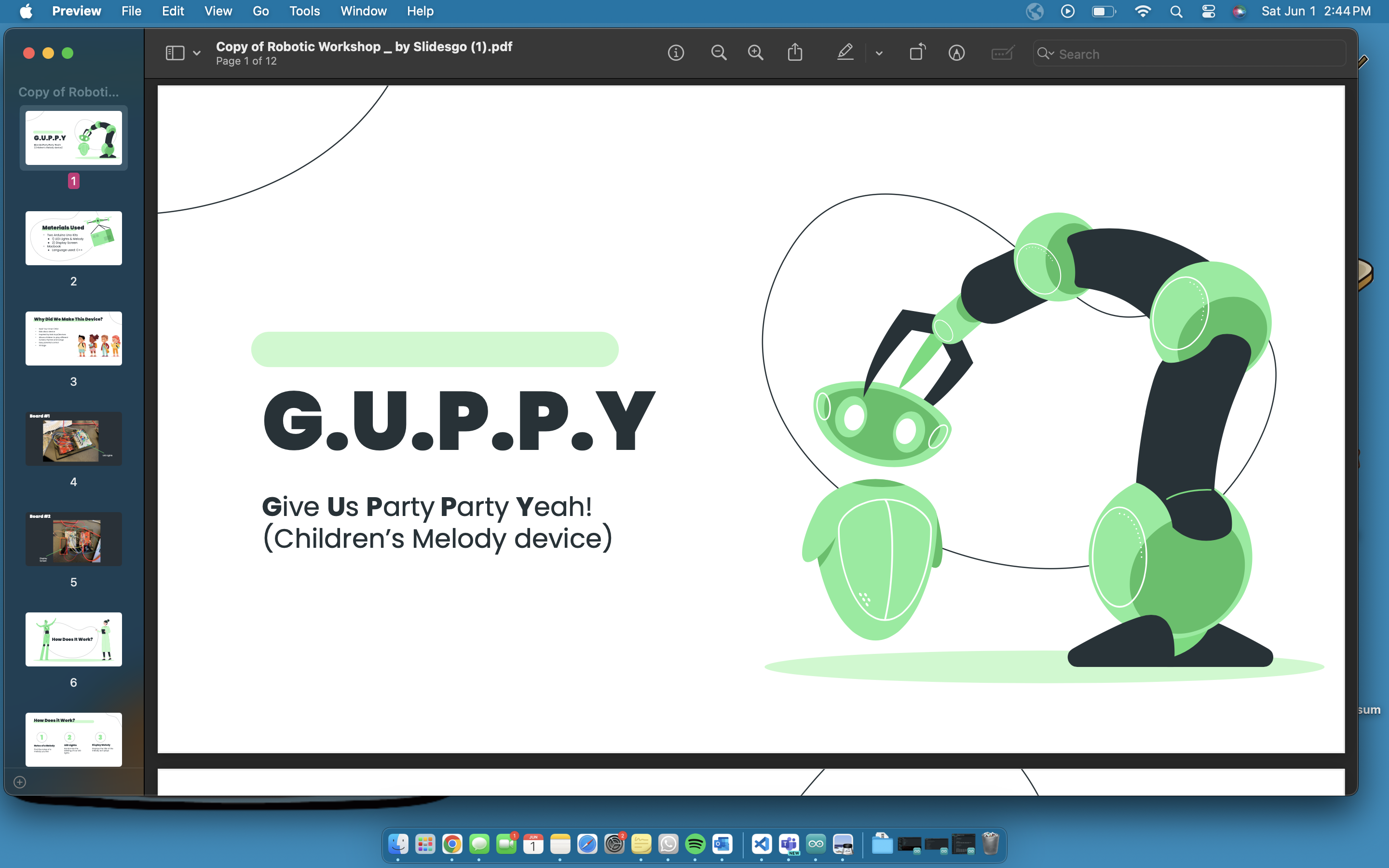The width and height of the screenshot is (1389, 868).
Task: Open the sidebar view options chevron
Action: click(x=197, y=54)
